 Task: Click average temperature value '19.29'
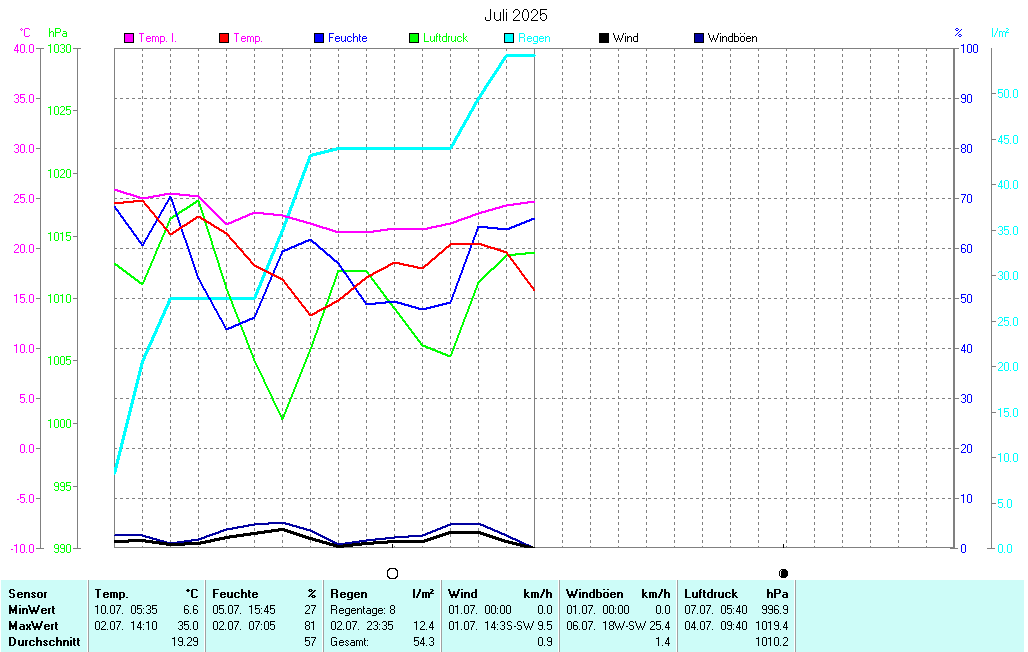click(185, 642)
